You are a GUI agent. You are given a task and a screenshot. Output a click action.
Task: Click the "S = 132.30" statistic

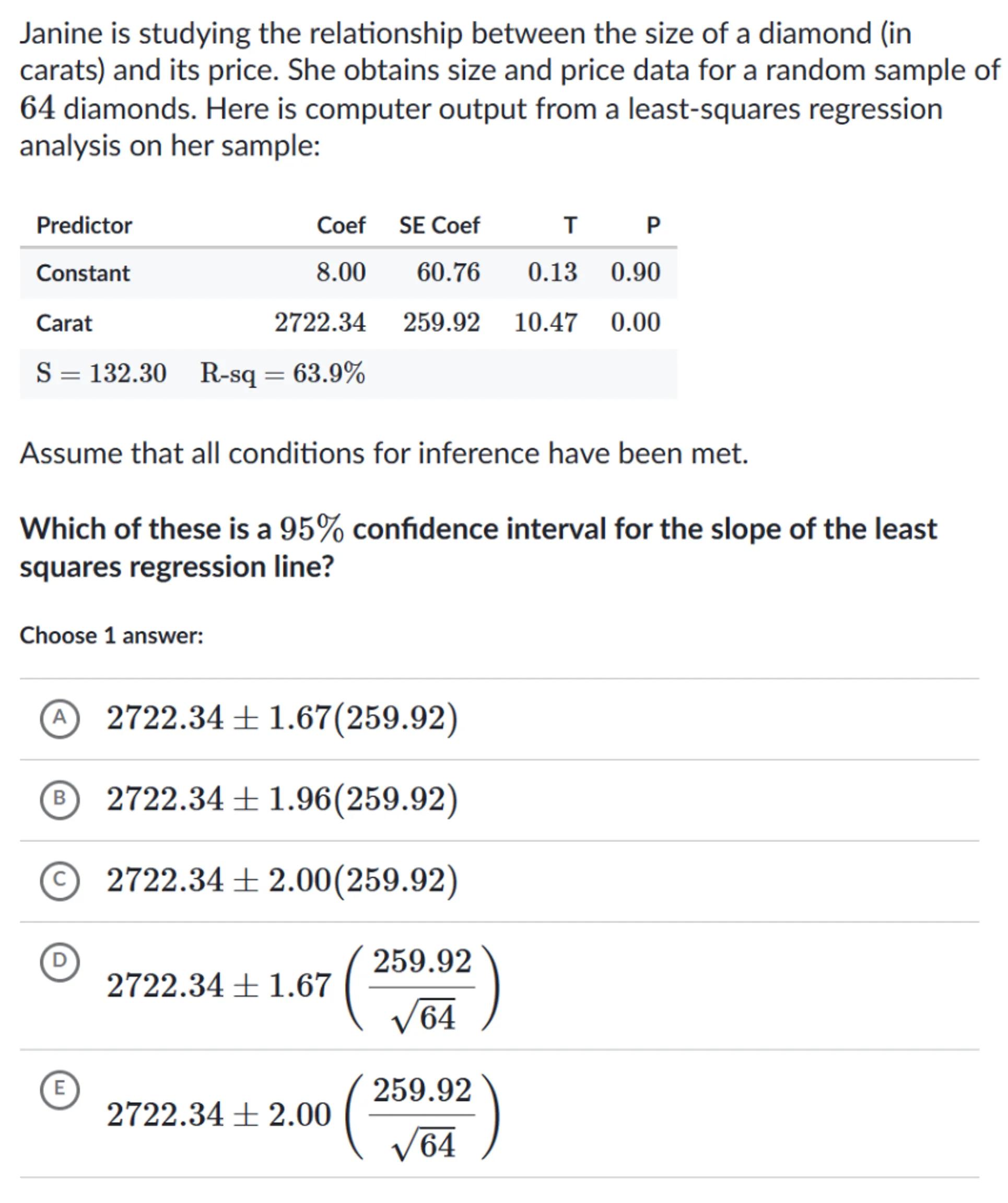pos(101,373)
